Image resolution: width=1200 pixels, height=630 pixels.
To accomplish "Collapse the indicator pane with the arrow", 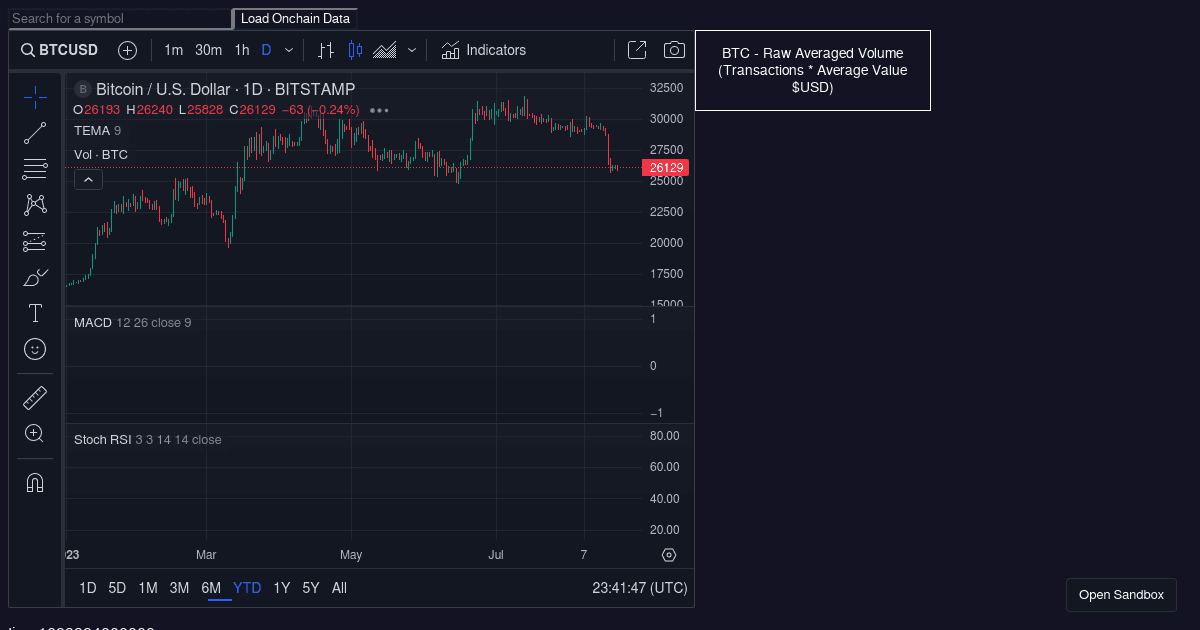I will [x=88, y=178].
